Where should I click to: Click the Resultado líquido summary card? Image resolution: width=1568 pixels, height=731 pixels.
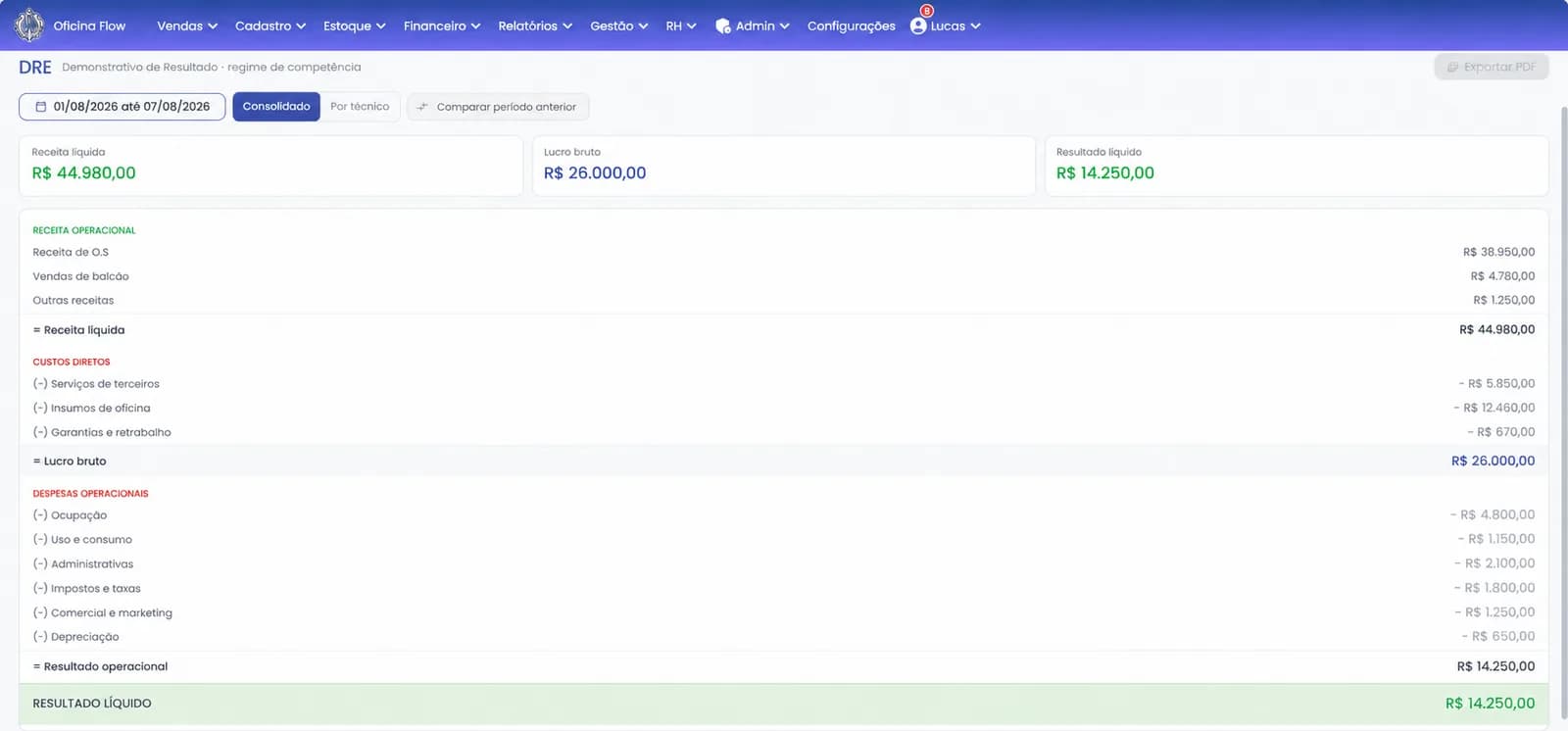pyautogui.click(x=1297, y=166)
